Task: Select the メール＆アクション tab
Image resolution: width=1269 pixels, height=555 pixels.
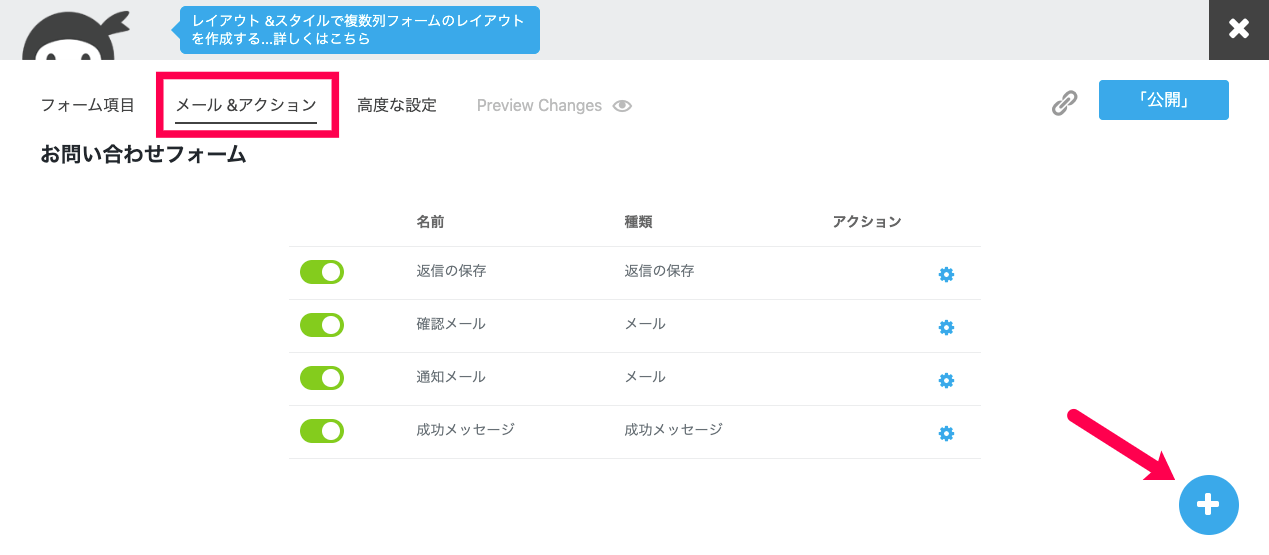Action: tap(246, 105)
